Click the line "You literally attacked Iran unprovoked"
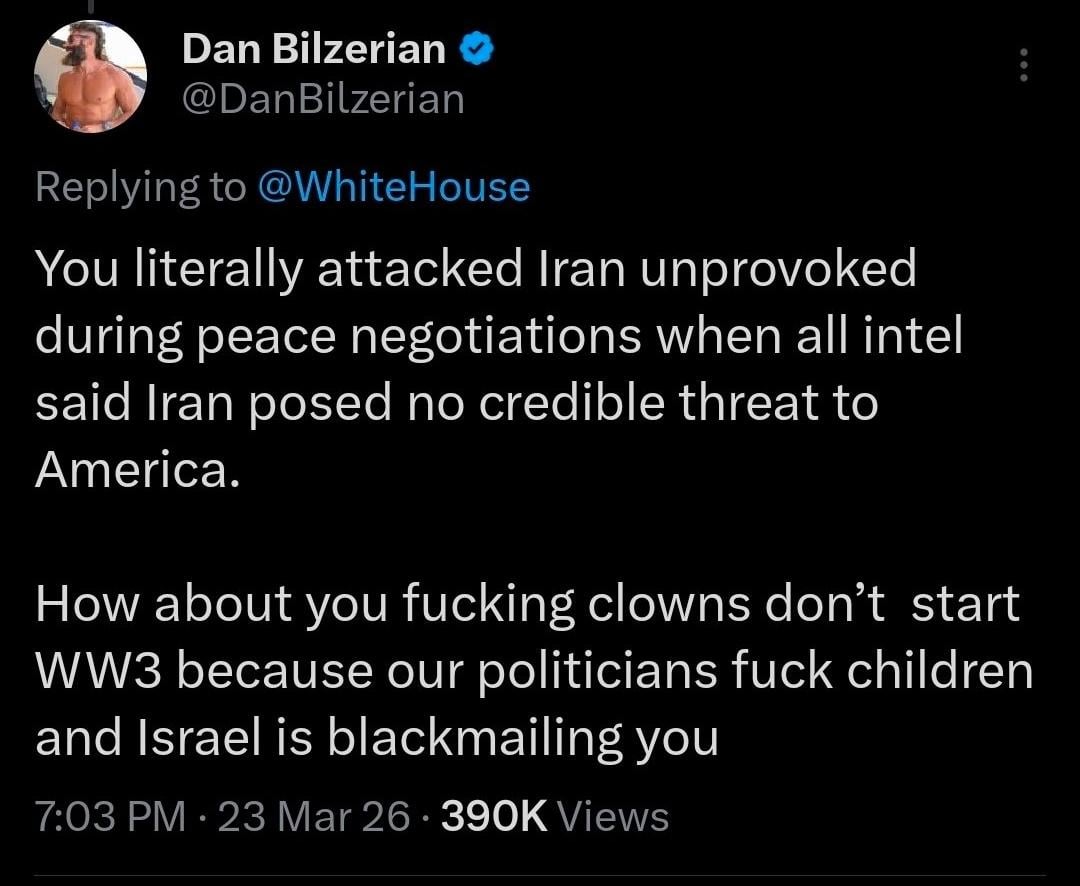This screenshot has width=1080, height=886. tap(475, 268)
